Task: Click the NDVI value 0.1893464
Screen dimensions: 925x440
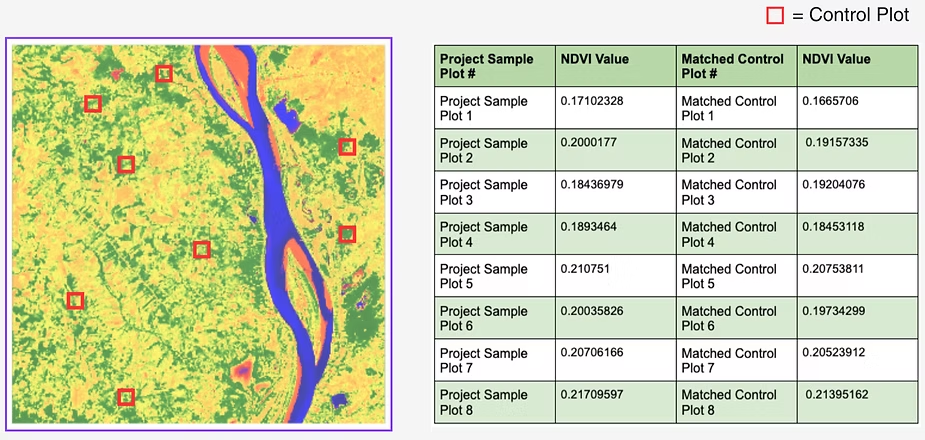Action: click(x=589, y=226)
